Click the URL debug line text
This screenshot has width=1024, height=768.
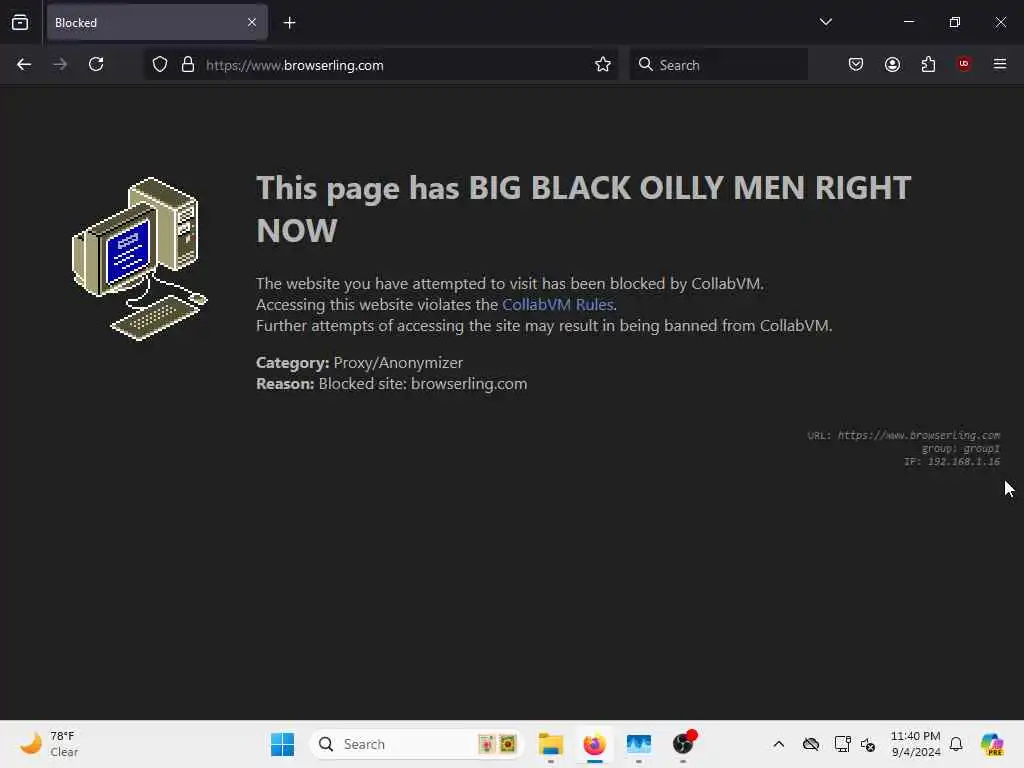[x=903, y=435]
